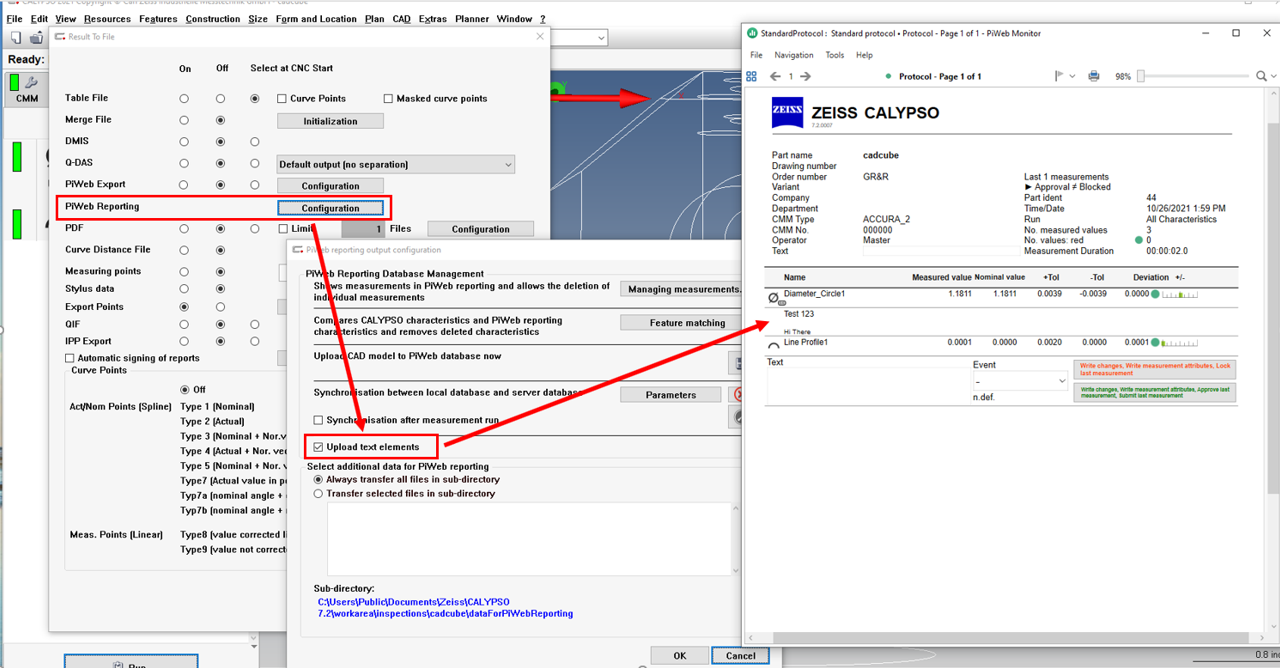Select Table File 'Select at CNC Start' radio

pos(256,98)
